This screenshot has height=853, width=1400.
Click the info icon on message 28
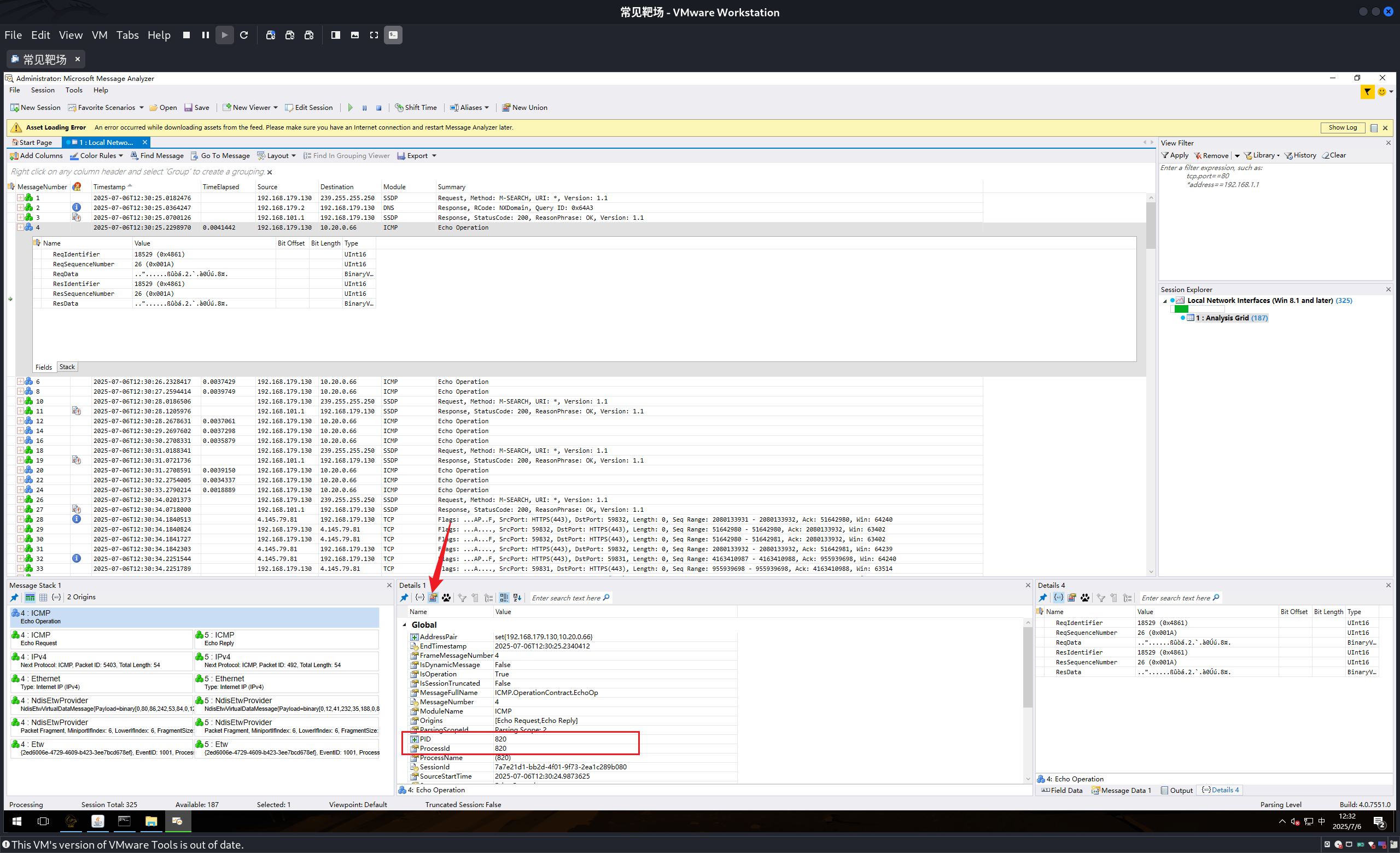click(x=76, y=519)
